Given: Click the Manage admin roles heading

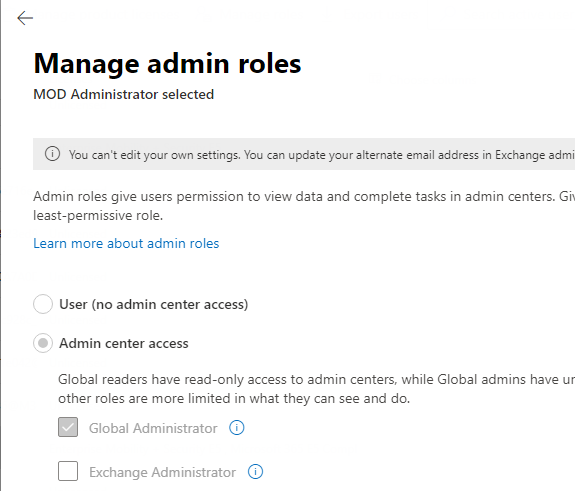Looking at the screenshot, I should (167, 64).
